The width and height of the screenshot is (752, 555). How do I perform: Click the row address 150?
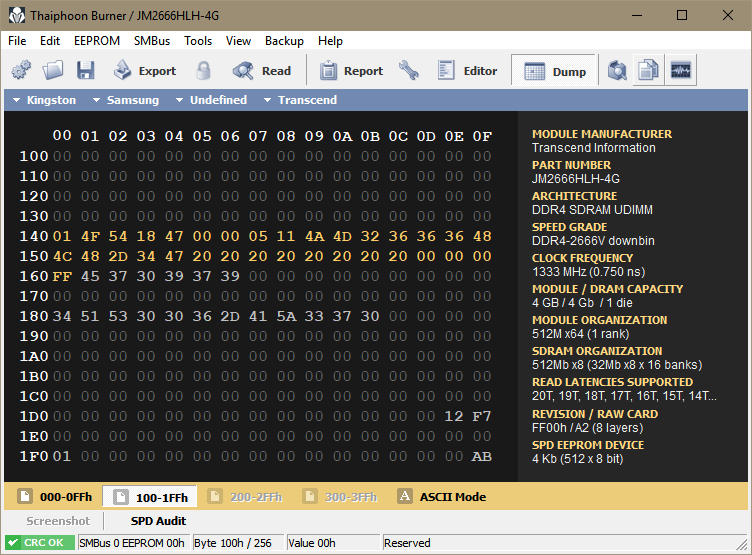34,256
